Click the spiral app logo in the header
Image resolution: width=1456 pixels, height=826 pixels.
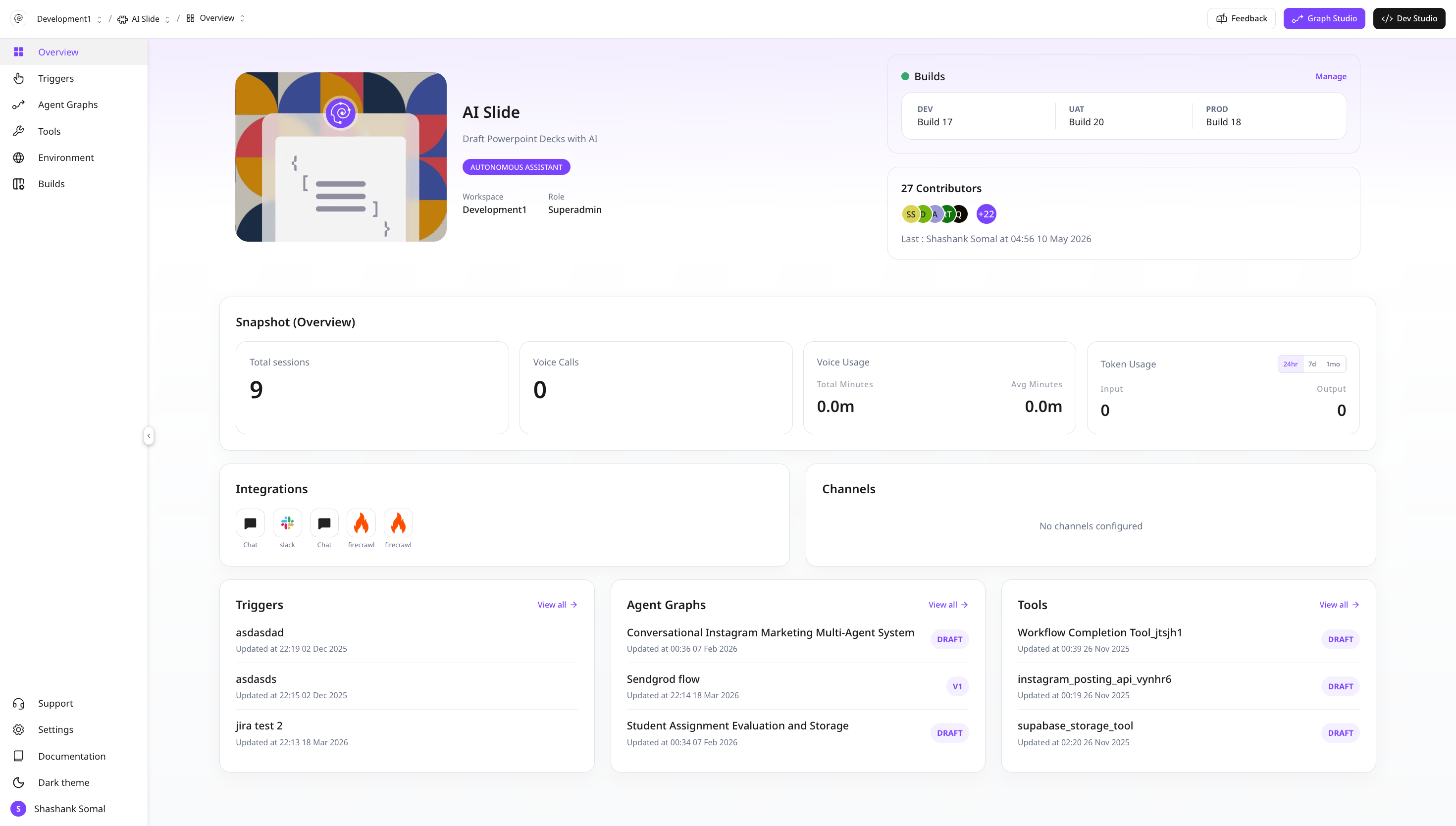pyautogui.click(x=19, y=18)
